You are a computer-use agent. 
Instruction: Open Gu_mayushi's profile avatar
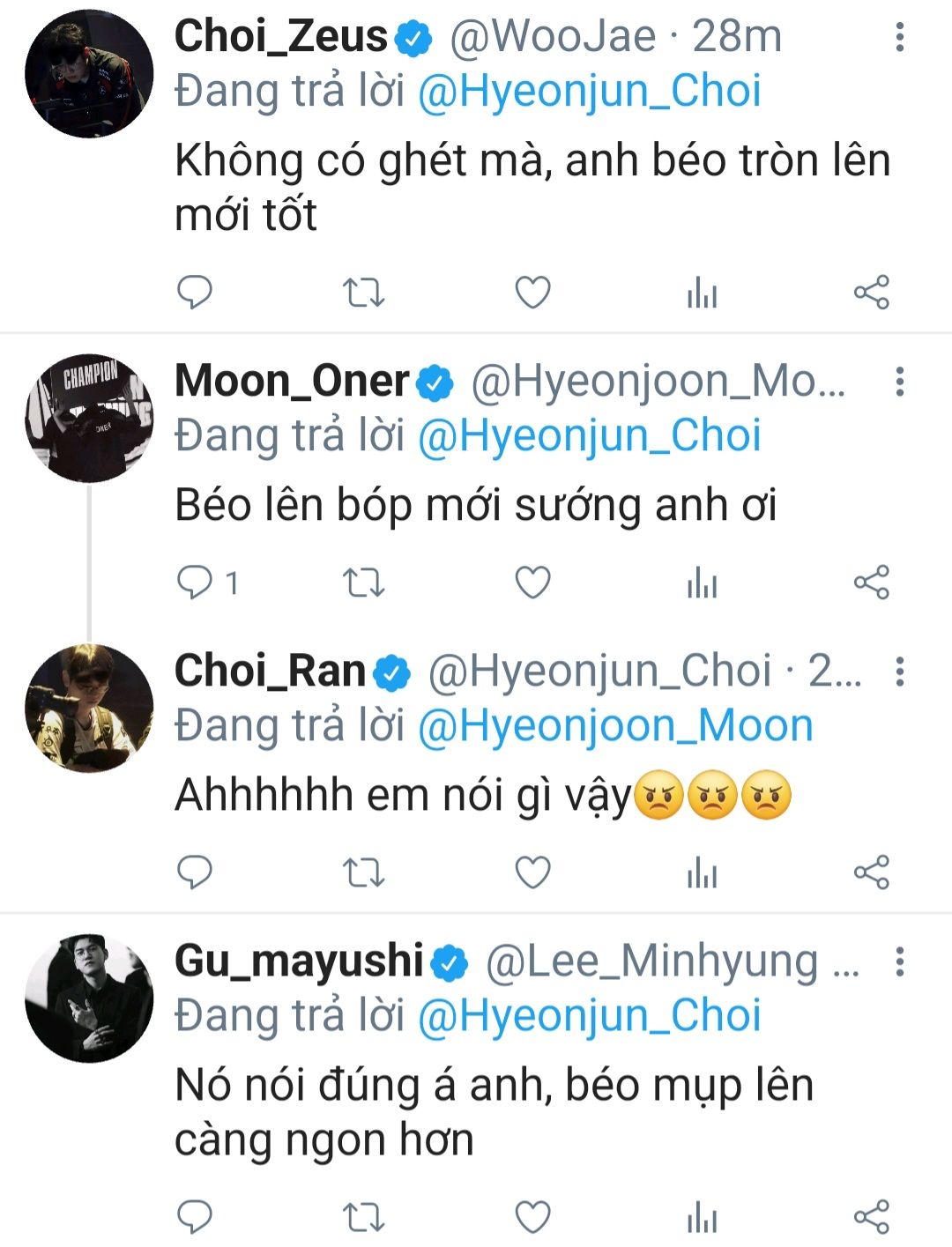tap(89, 998)
